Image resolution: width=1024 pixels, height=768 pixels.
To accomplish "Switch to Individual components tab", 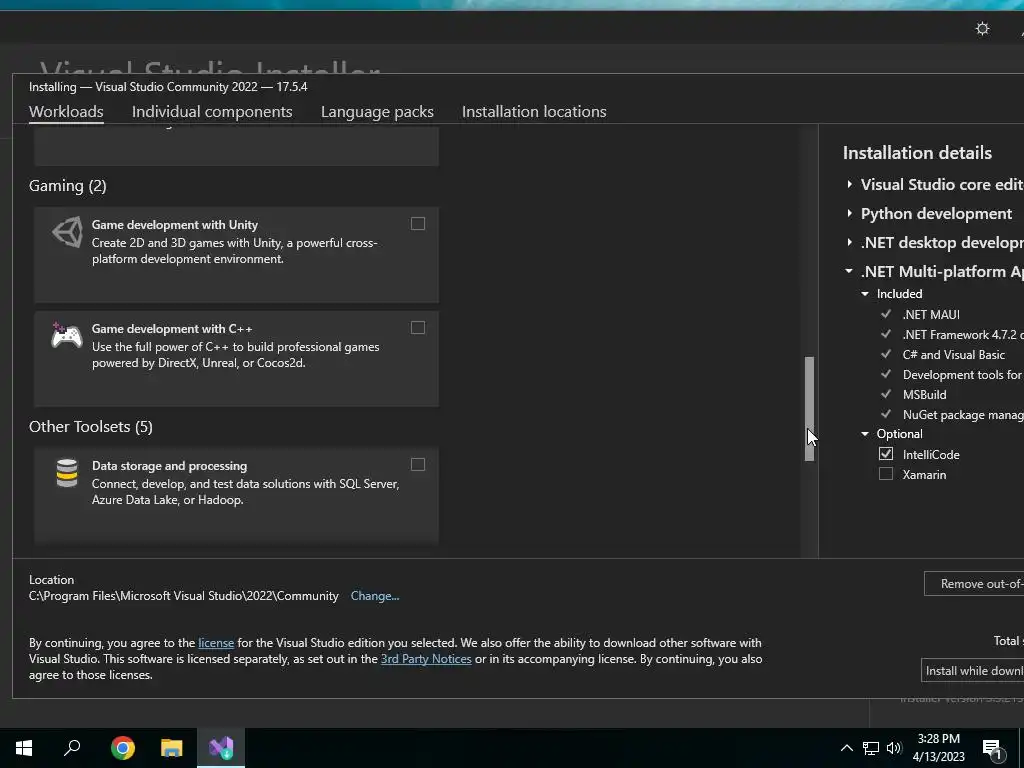I will point(212,112).
